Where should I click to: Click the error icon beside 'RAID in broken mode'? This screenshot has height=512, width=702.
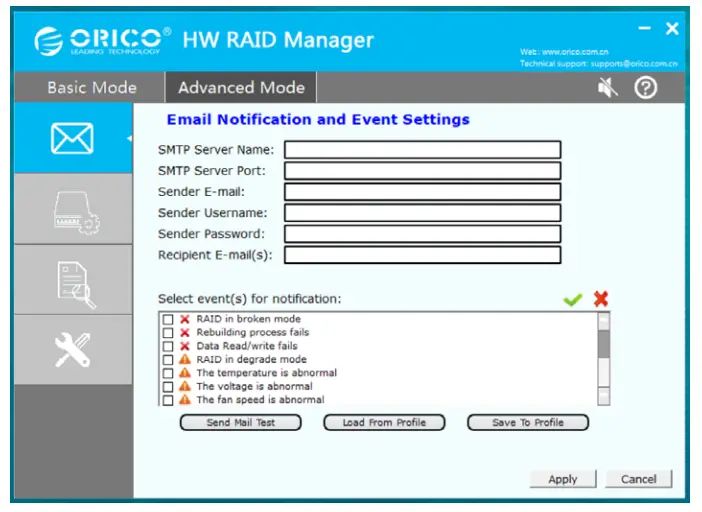pos(184,319)
